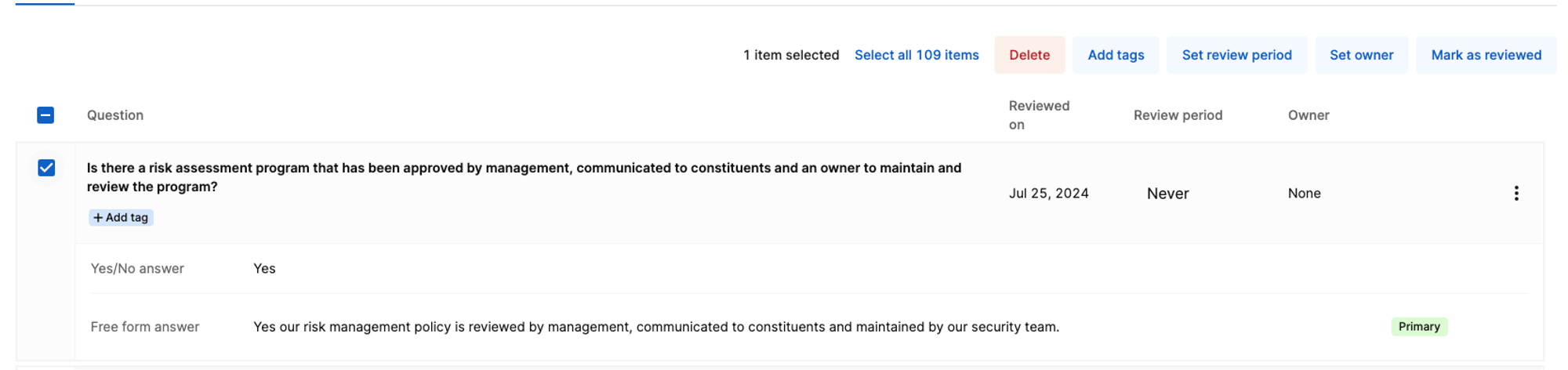Click the green Primary badge

pos(1419,327)
